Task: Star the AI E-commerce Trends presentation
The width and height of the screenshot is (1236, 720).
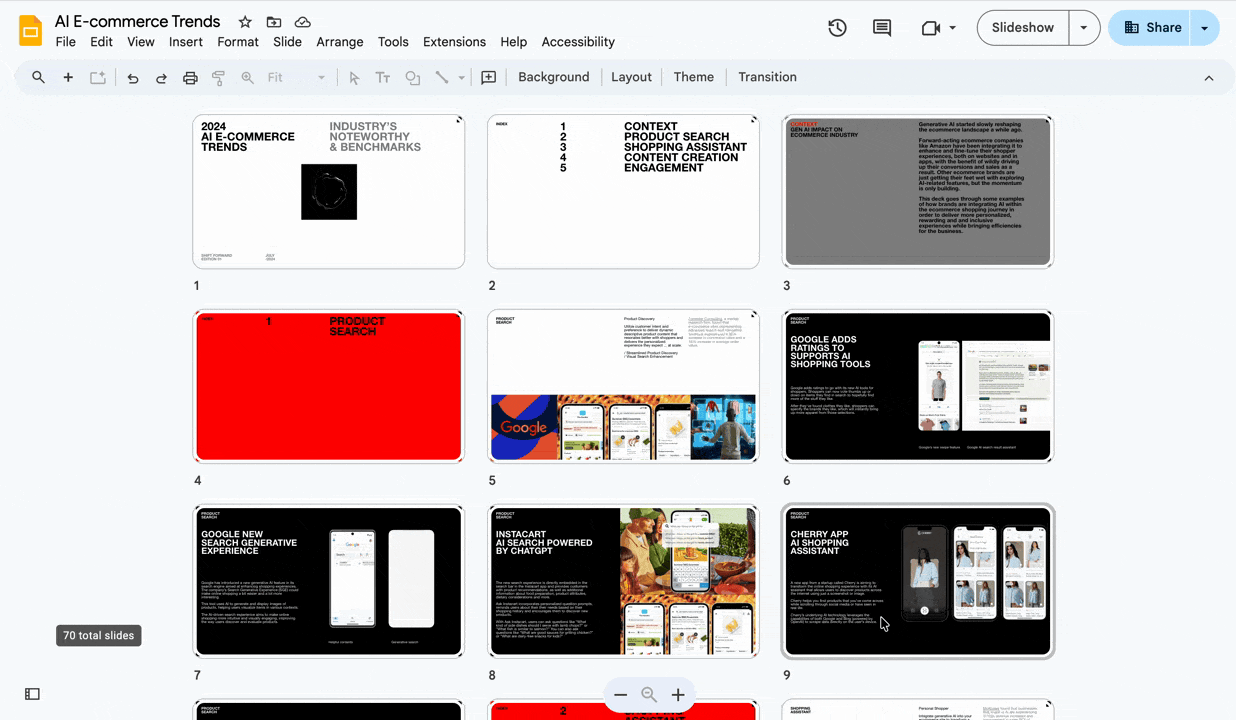Action: (245, 22)
